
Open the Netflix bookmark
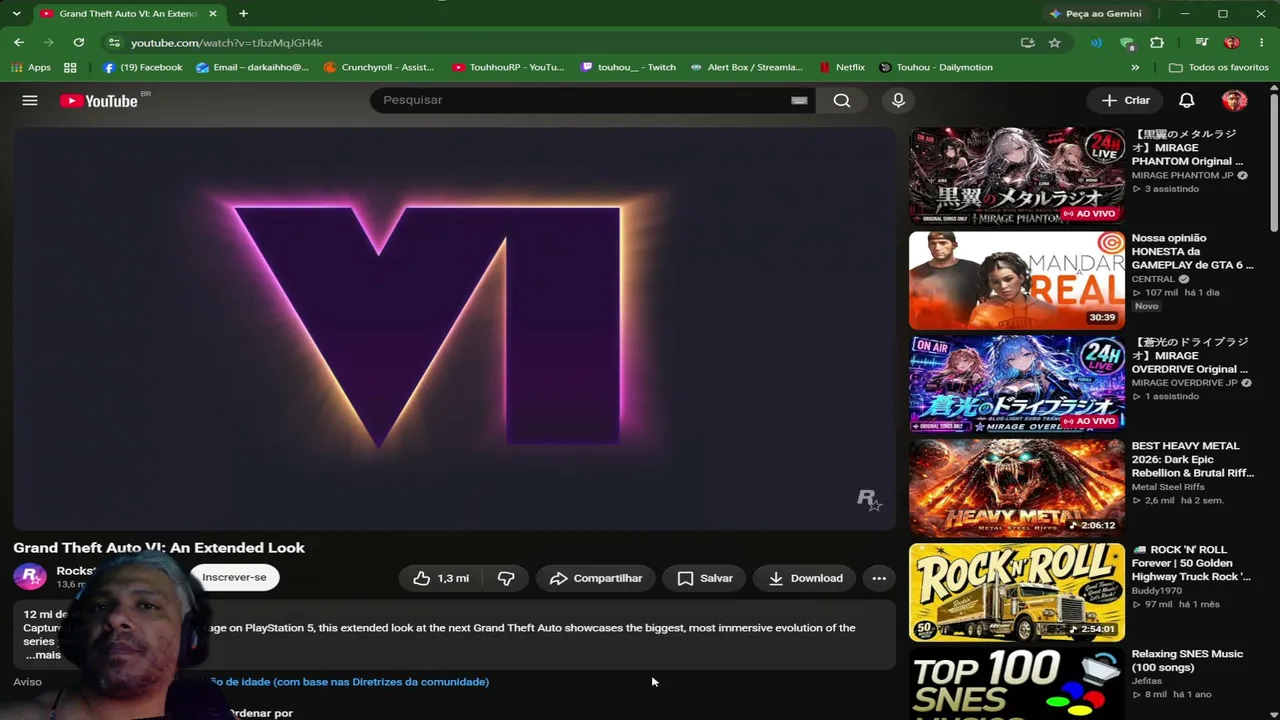click(x=841, y=67)
